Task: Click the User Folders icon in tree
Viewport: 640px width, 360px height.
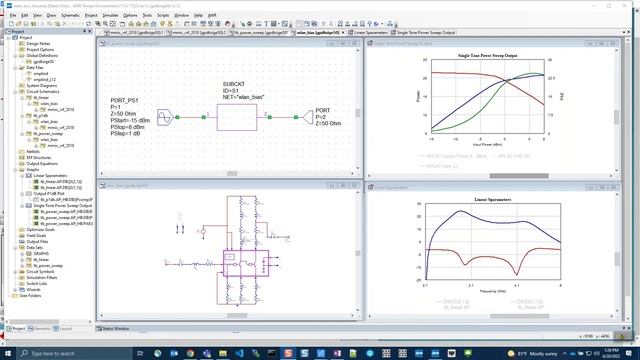Action: (x=15, y=296)
